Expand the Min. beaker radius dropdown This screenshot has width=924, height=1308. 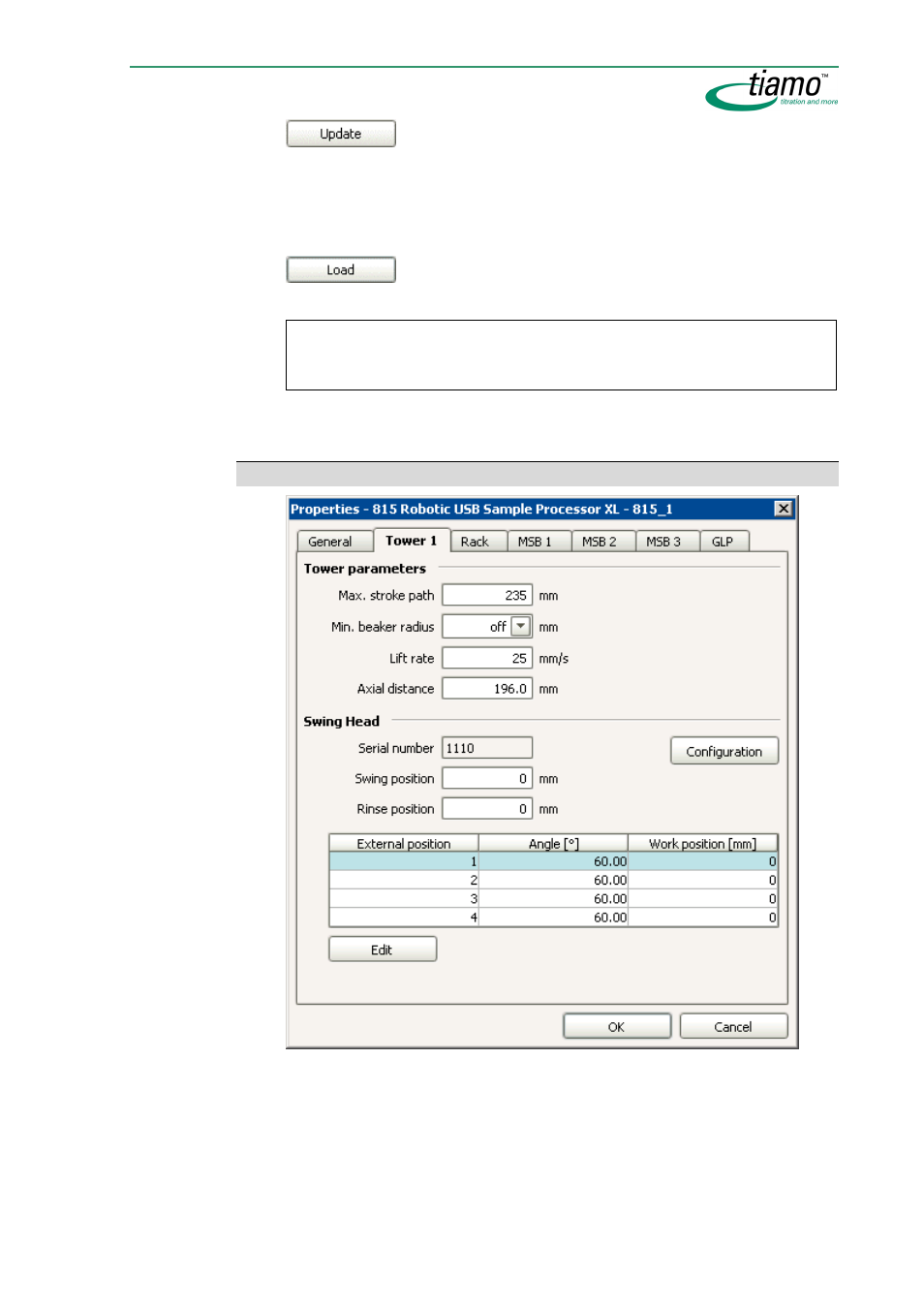coord(521,627)
